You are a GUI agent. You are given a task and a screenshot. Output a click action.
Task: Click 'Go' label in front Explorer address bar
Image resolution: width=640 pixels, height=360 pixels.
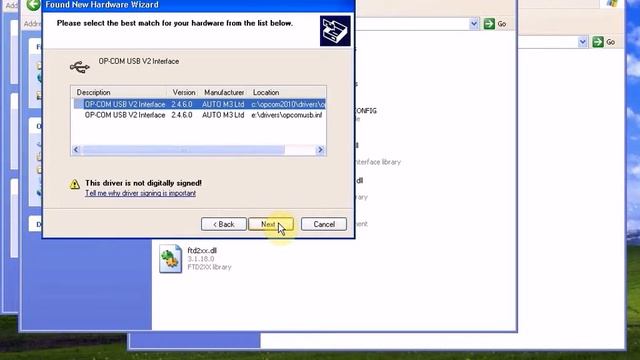tap(502, 24)
